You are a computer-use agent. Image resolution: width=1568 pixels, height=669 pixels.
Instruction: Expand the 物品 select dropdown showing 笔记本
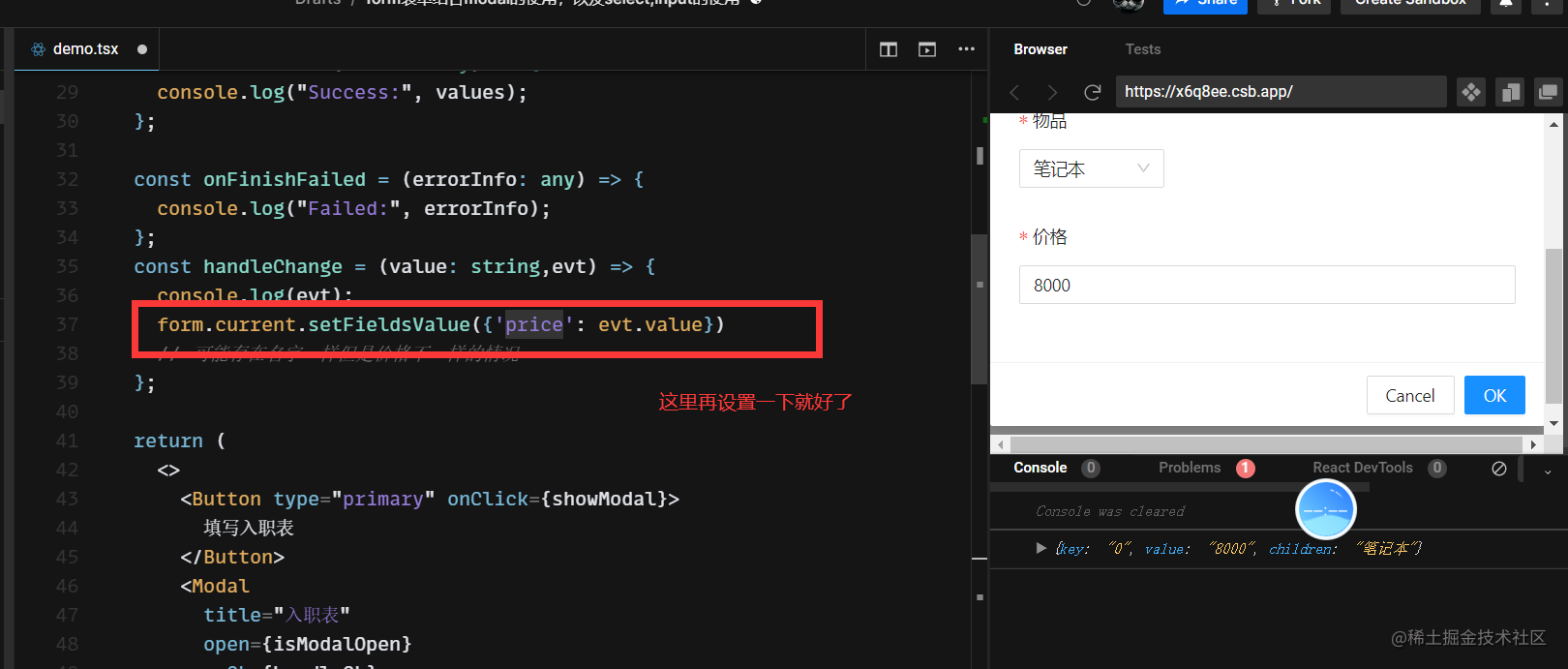(x=1091, y=168)
